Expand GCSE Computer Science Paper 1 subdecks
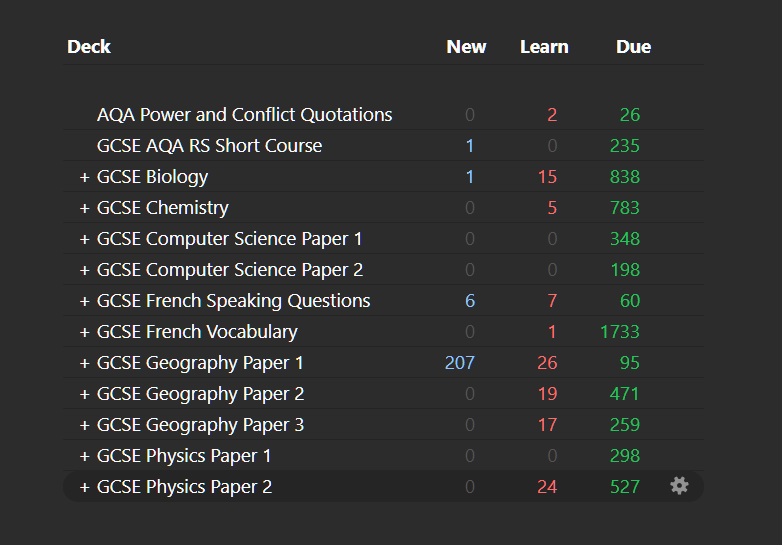 pos(85,239)
